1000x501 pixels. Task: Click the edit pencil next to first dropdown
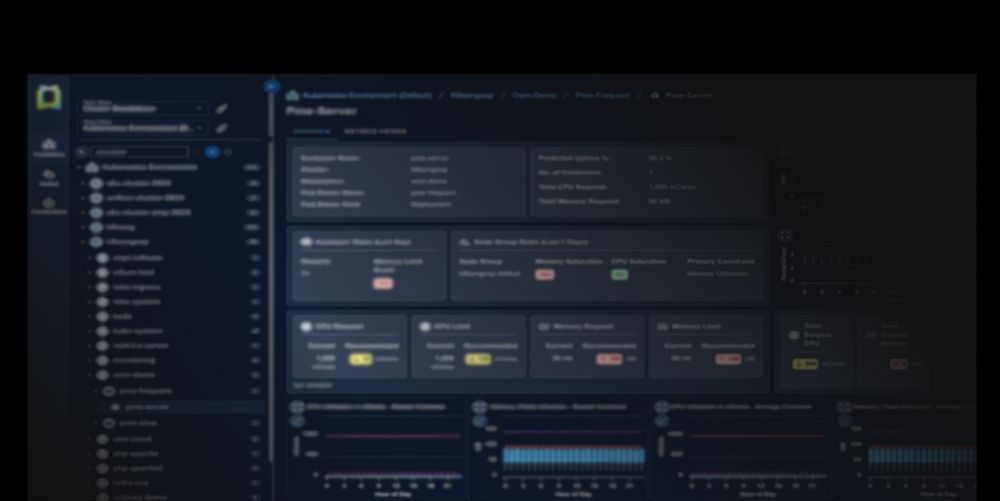coord(222,108)
